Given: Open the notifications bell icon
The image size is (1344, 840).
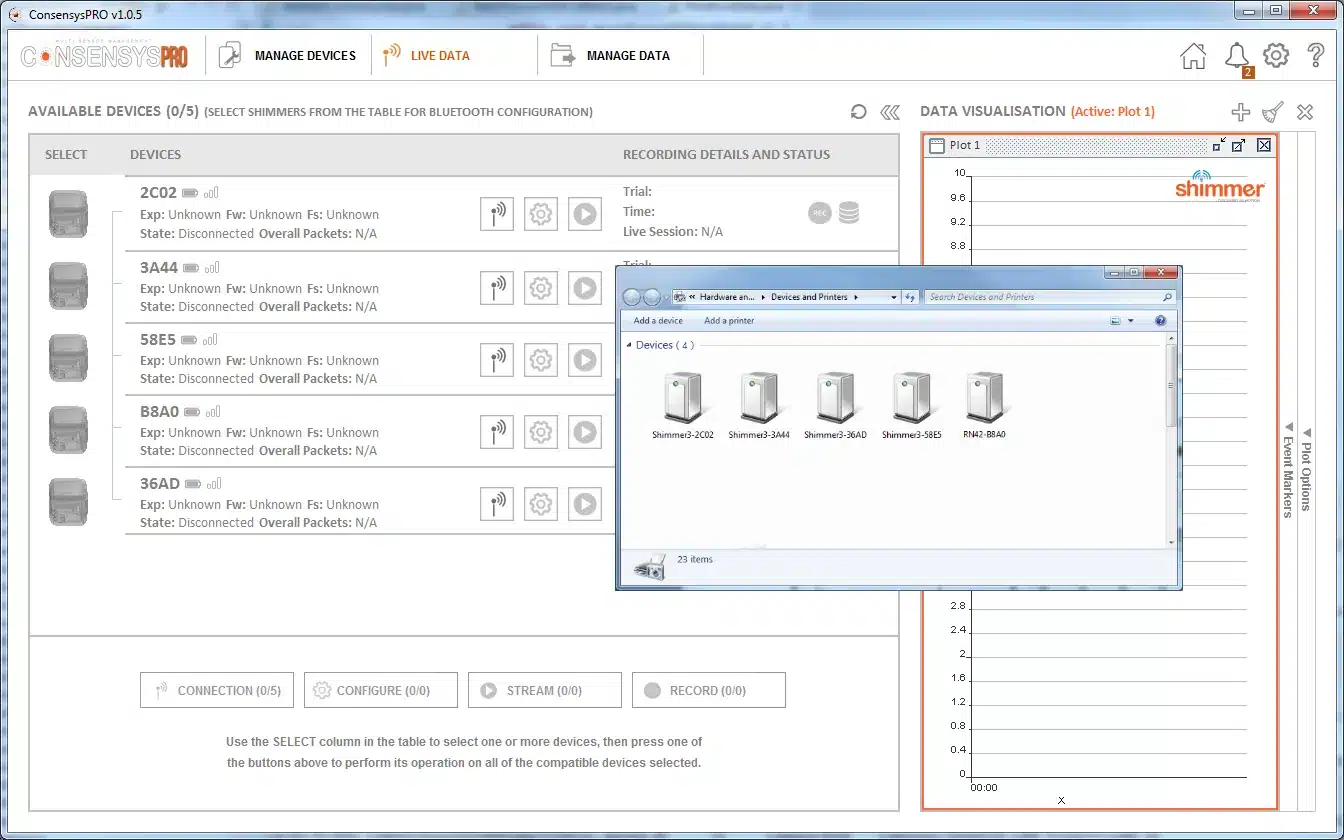Looking at the screenshot, I should [1238, 57].
